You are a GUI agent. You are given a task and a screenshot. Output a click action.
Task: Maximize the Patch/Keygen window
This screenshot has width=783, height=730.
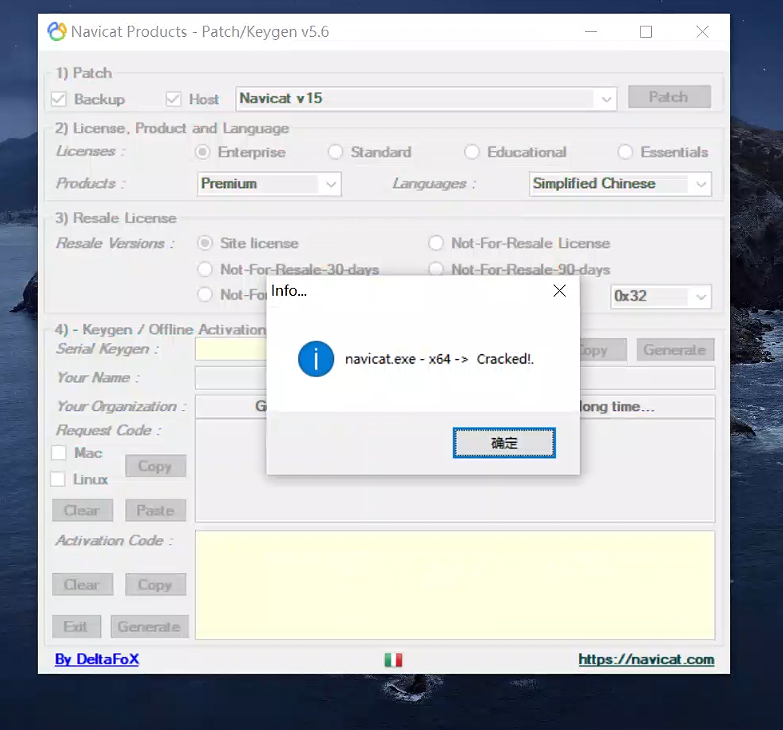tap(646, 31)
